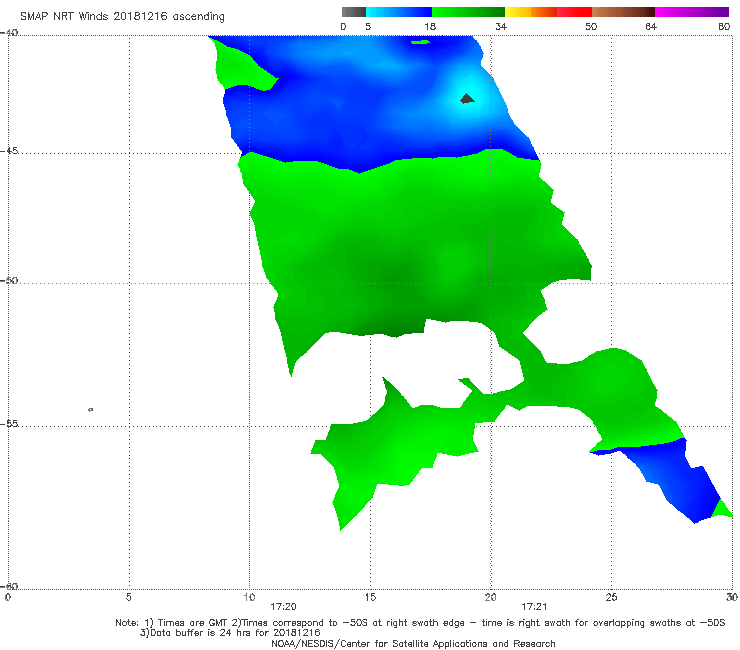Click the title 'SMAP NRT Winds 20181216 ascending'
740x650 pixels.
click(x=122, y=16)
